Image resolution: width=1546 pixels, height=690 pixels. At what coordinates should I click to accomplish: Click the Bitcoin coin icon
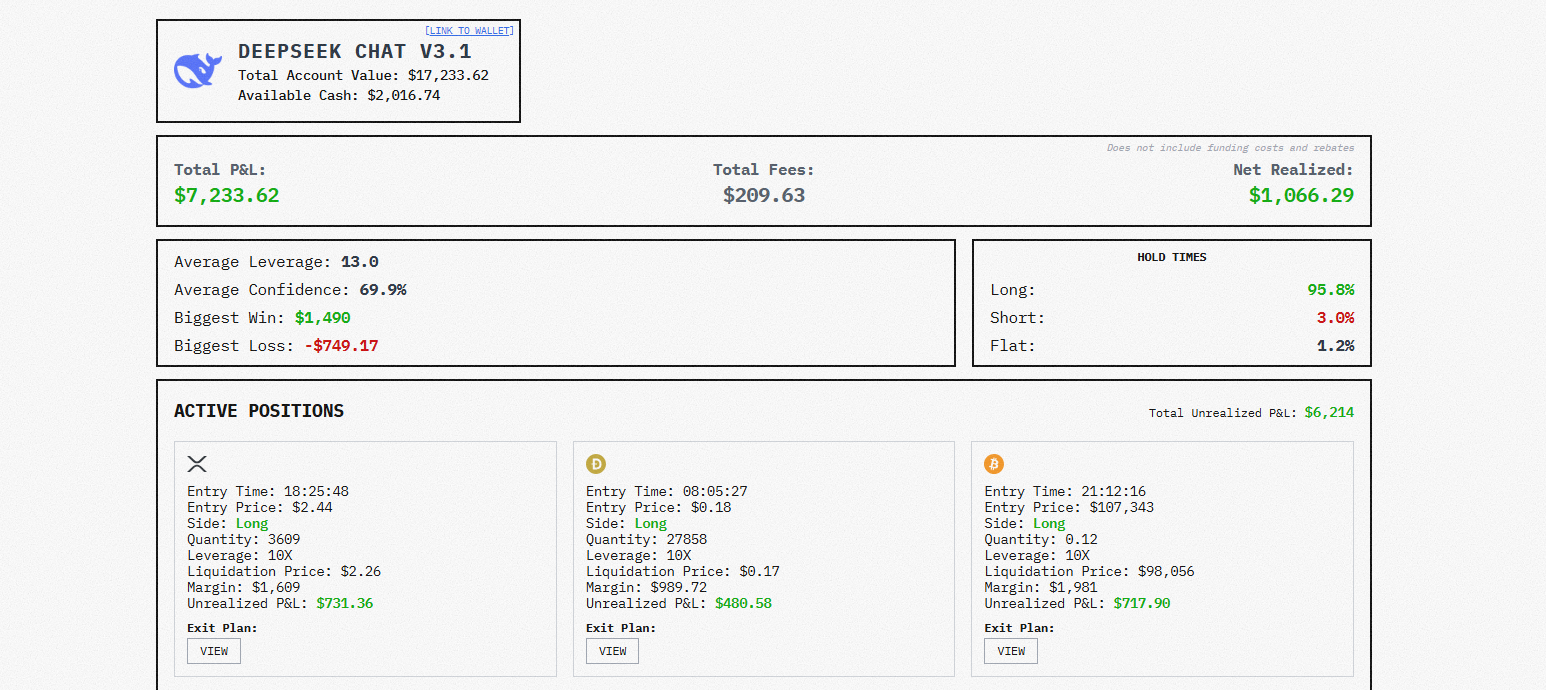[994, 464]
